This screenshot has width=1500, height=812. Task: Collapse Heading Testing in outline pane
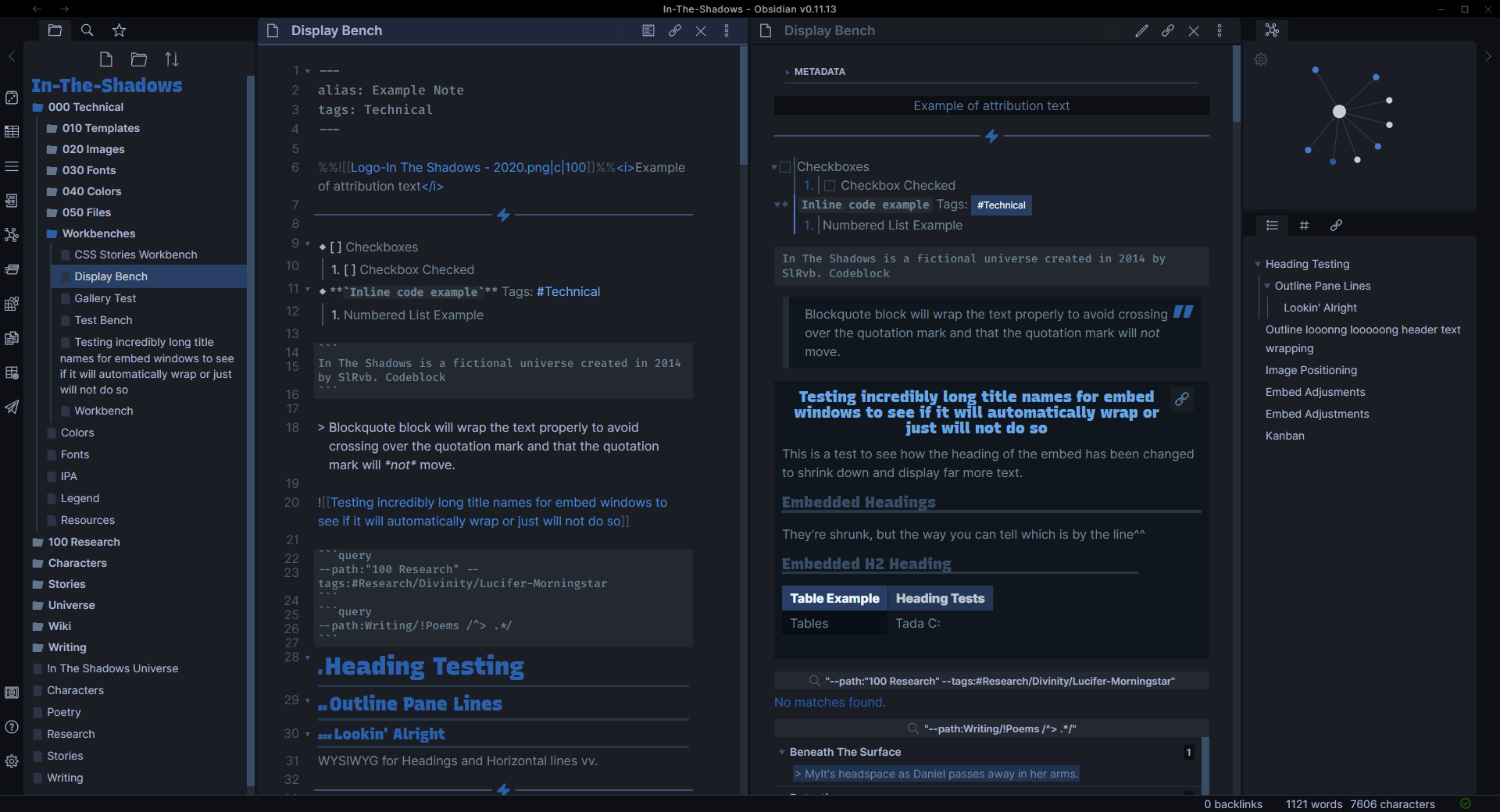(x=1258, y=264)
